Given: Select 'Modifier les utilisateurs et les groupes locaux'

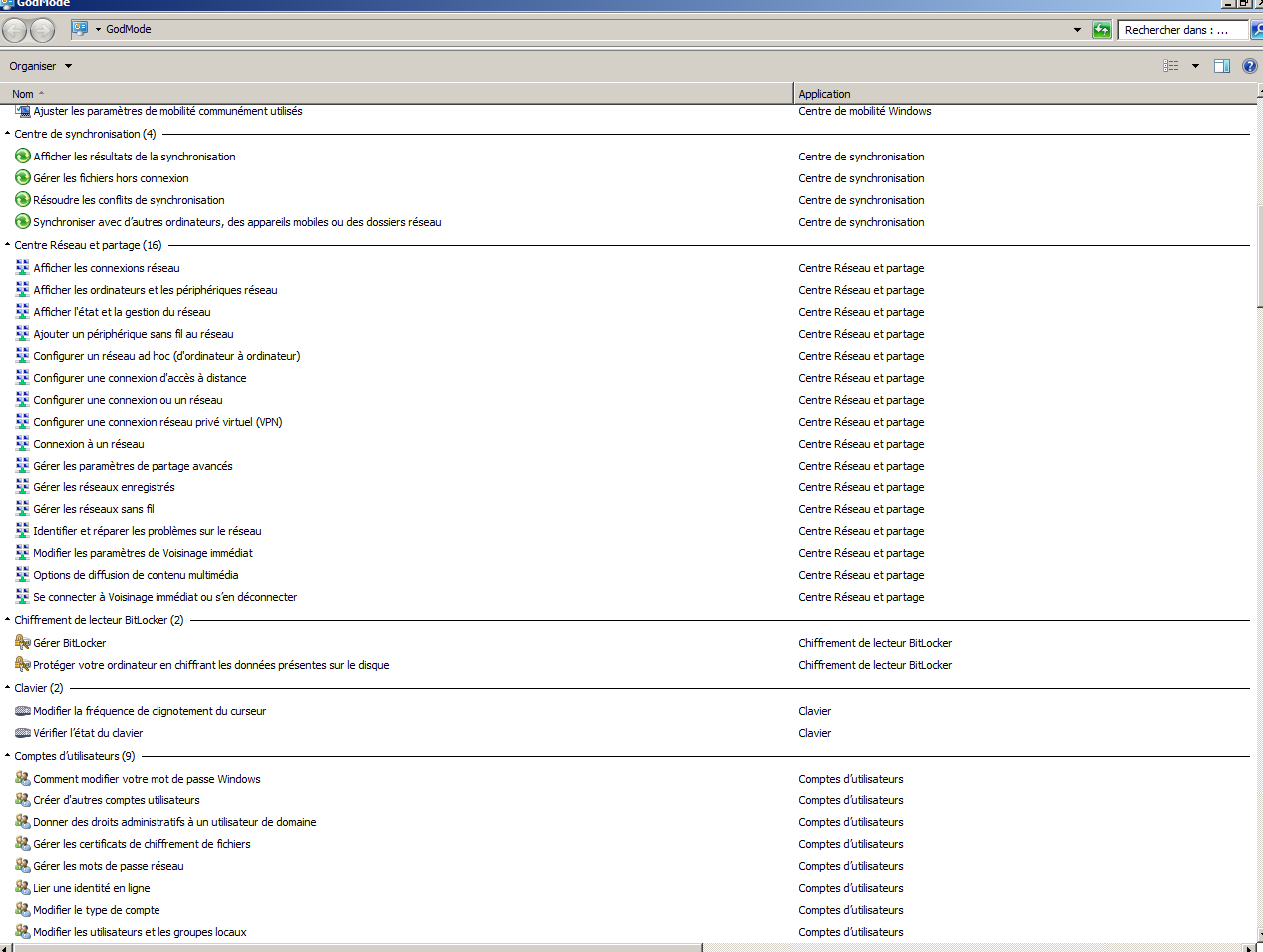Looking at the screenshot, I should point(140,932).
